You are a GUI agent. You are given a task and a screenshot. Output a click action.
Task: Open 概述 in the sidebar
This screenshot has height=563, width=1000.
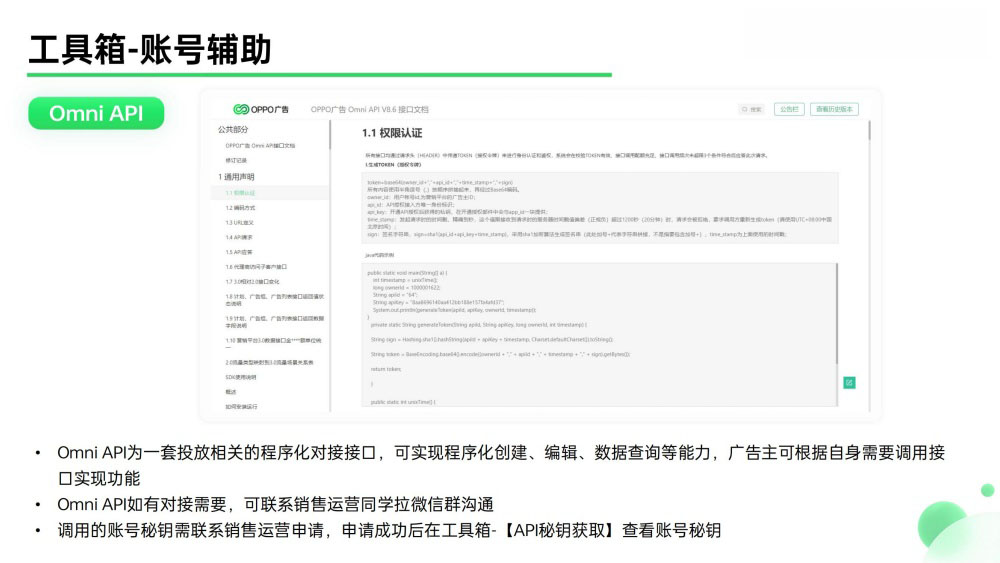point(231,391)
